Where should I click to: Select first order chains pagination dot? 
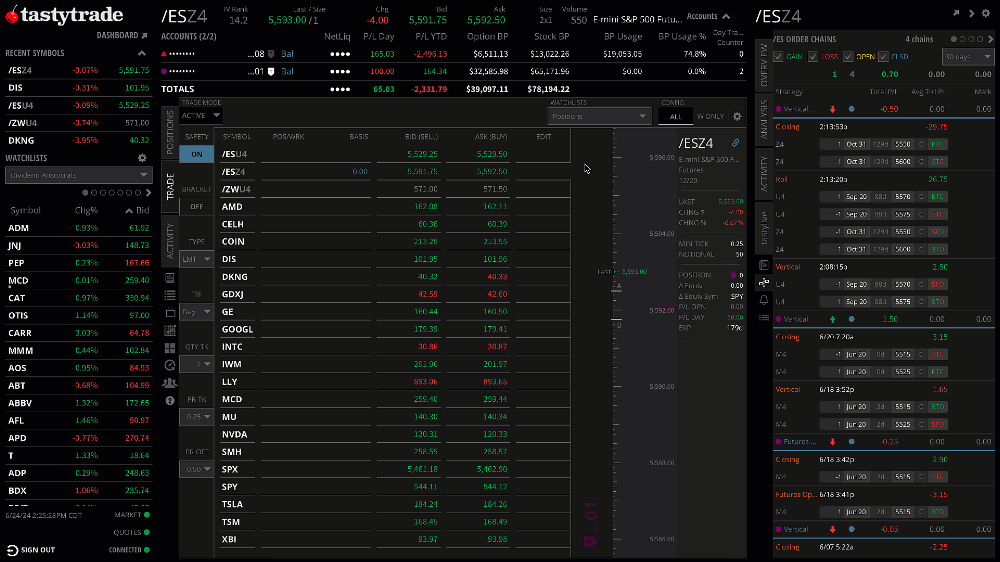tap(953, 40)
